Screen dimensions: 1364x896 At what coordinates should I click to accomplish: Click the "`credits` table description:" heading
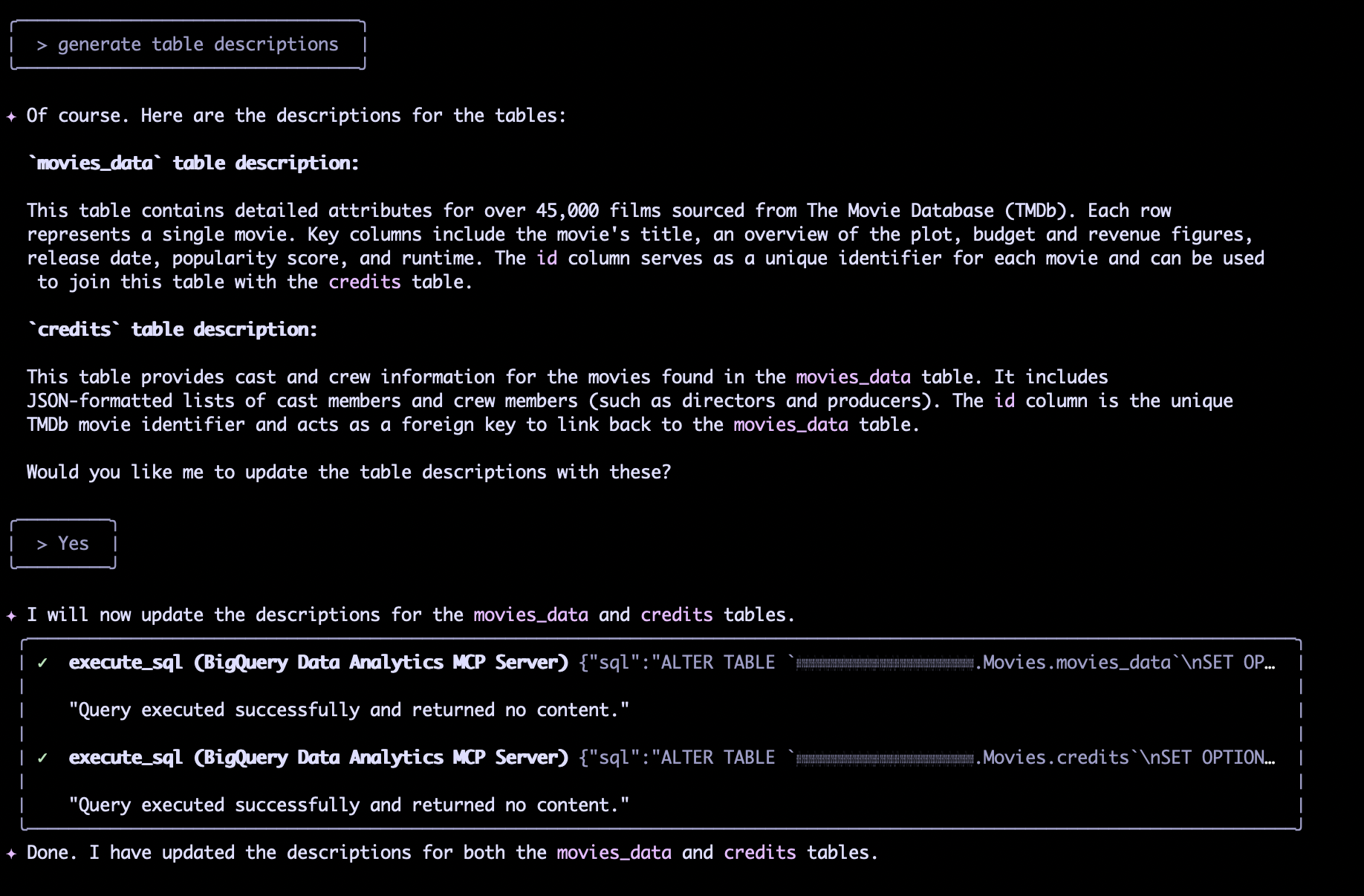[x=172, y=330]
